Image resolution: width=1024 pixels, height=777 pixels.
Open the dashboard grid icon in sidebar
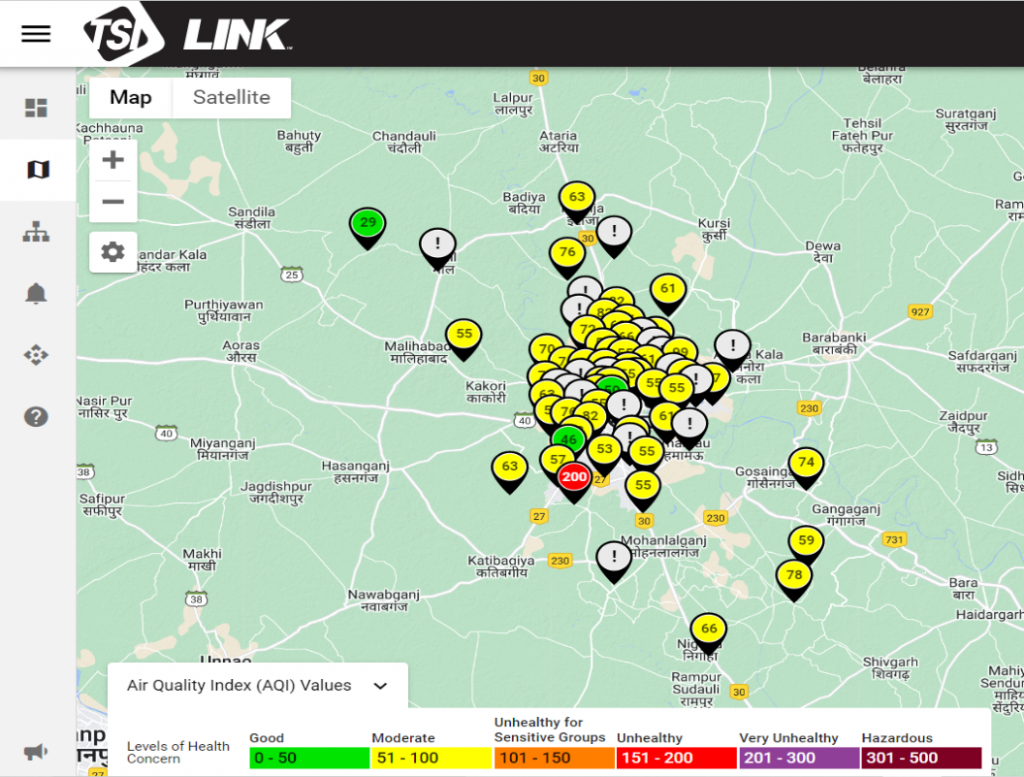[36, 108]
